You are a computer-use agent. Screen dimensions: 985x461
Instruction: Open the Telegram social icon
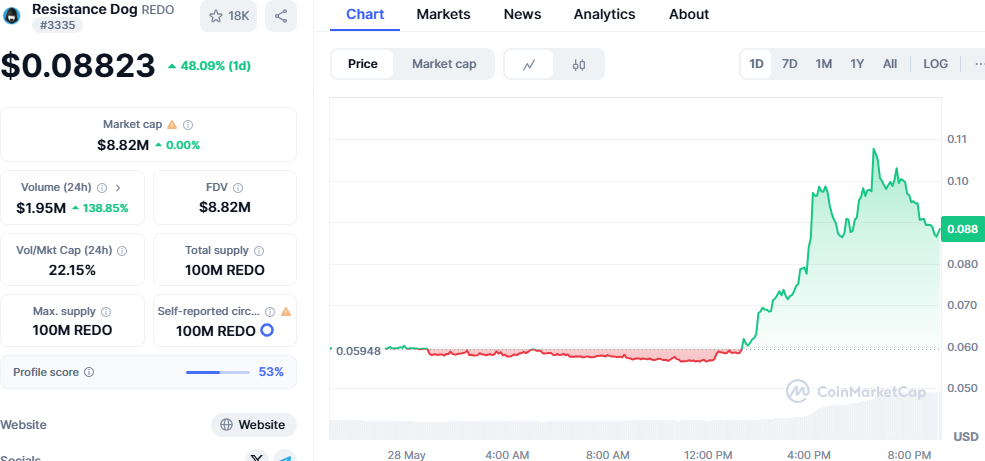[285, 457]
